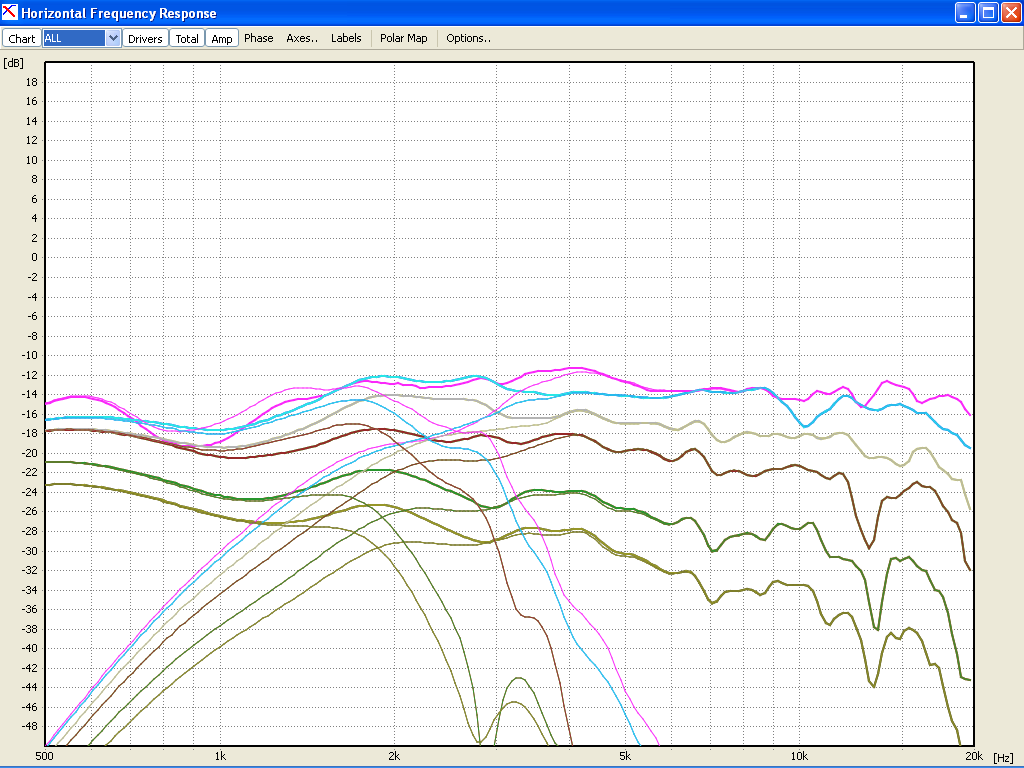Click the -12 dB axis value

coord(29,375)
